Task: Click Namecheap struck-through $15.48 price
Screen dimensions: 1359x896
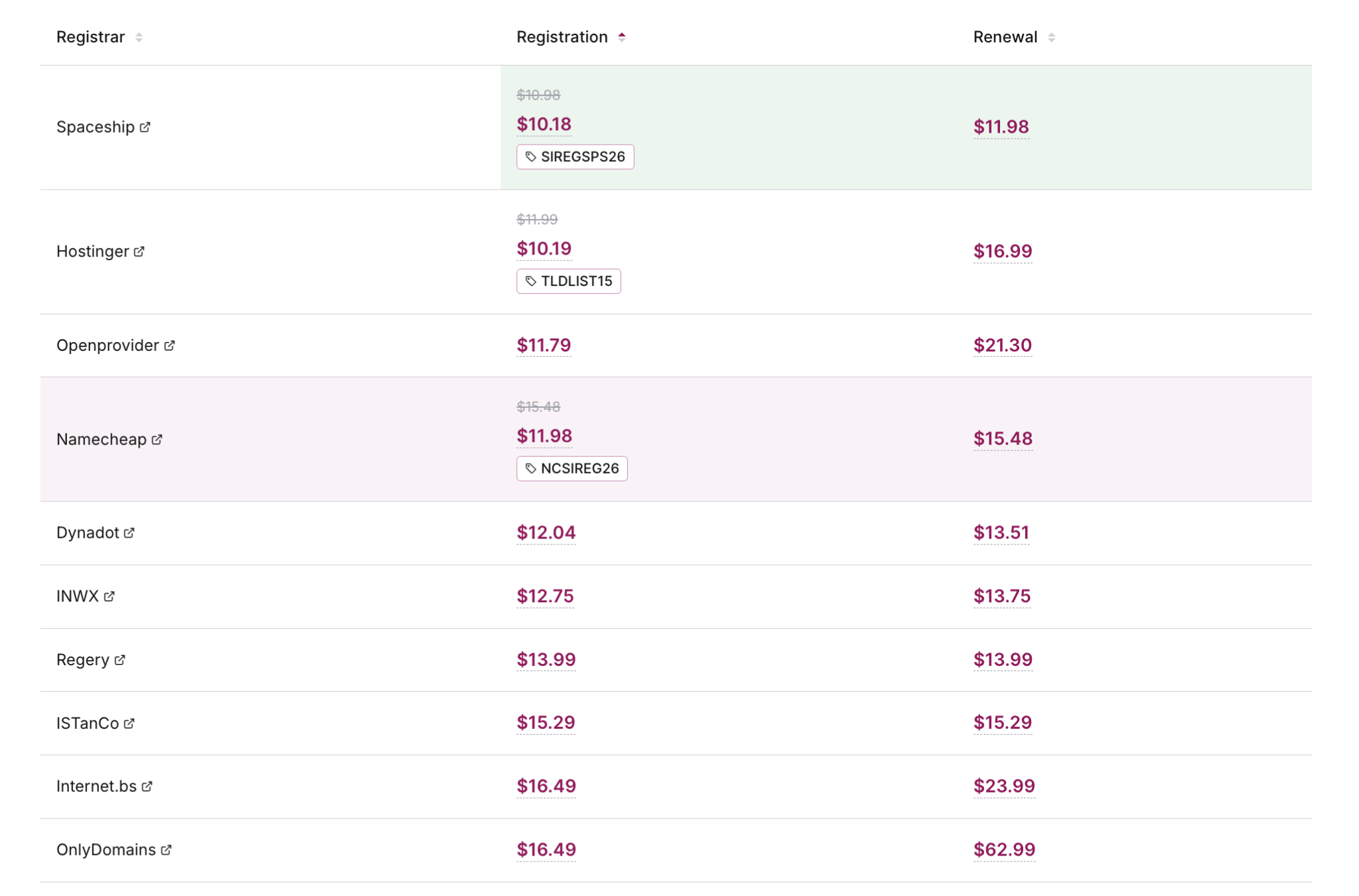Action: 539,407
